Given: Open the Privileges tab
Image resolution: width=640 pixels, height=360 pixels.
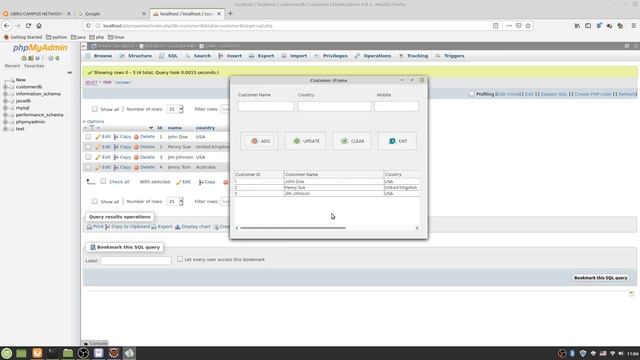Looking at the screenshot, I should click(x=331, y=56).
